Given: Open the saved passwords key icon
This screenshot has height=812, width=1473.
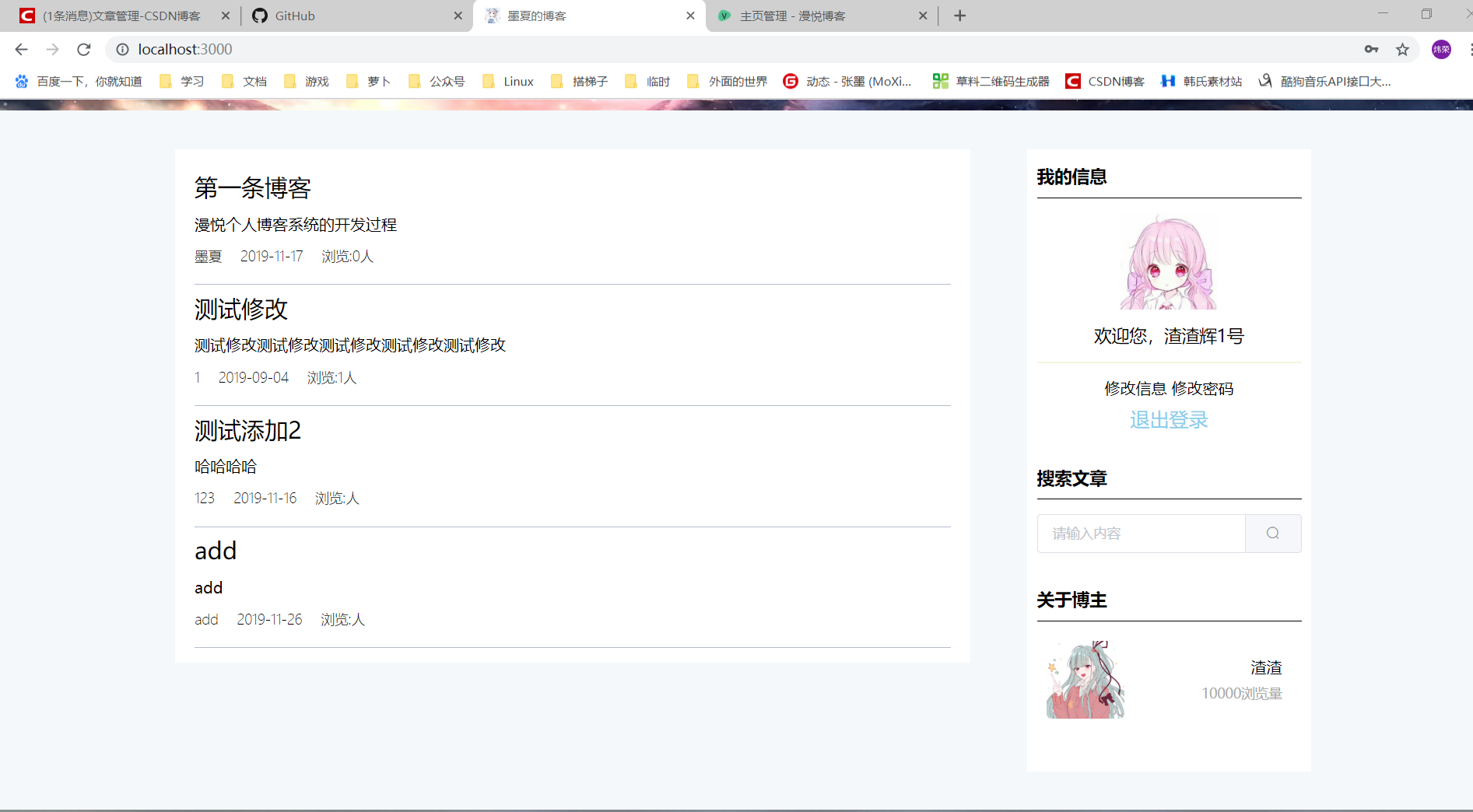Looking at the screenshot, I should [1371, 49].
